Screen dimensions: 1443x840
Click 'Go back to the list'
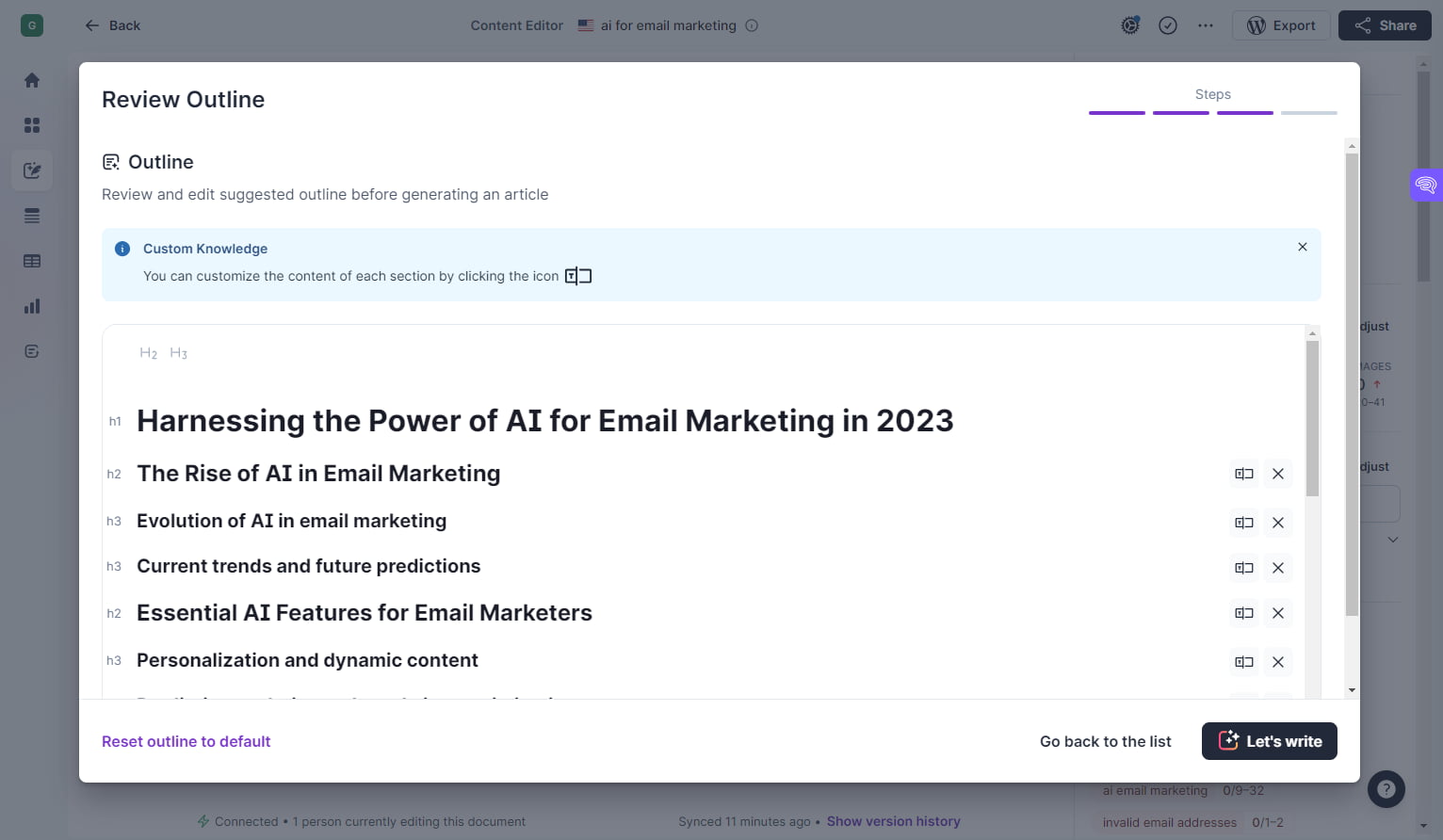(x=1105, y=741)
